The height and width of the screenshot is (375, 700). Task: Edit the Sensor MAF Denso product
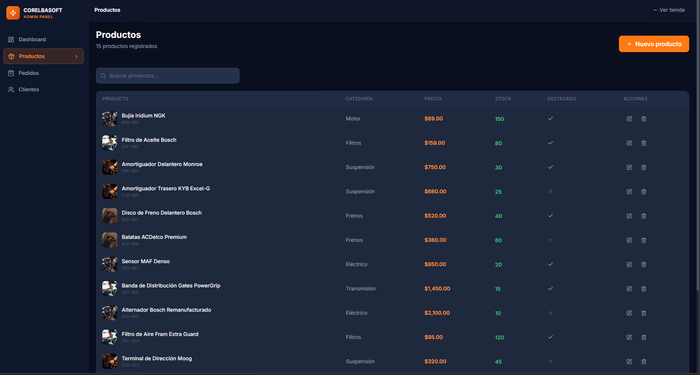pos(629,264)
